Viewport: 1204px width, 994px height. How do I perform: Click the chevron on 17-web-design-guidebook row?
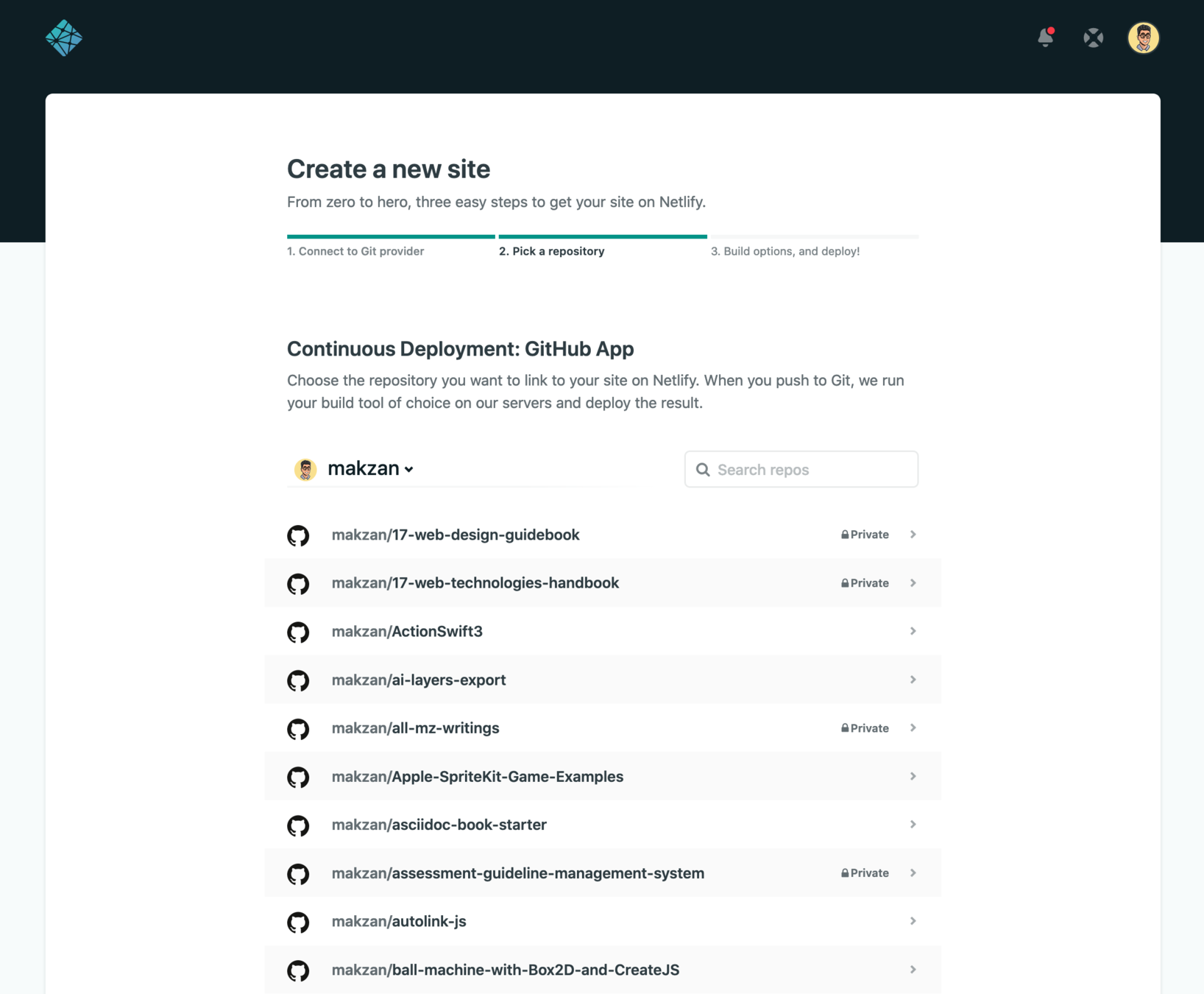click(x=913, y=535)
